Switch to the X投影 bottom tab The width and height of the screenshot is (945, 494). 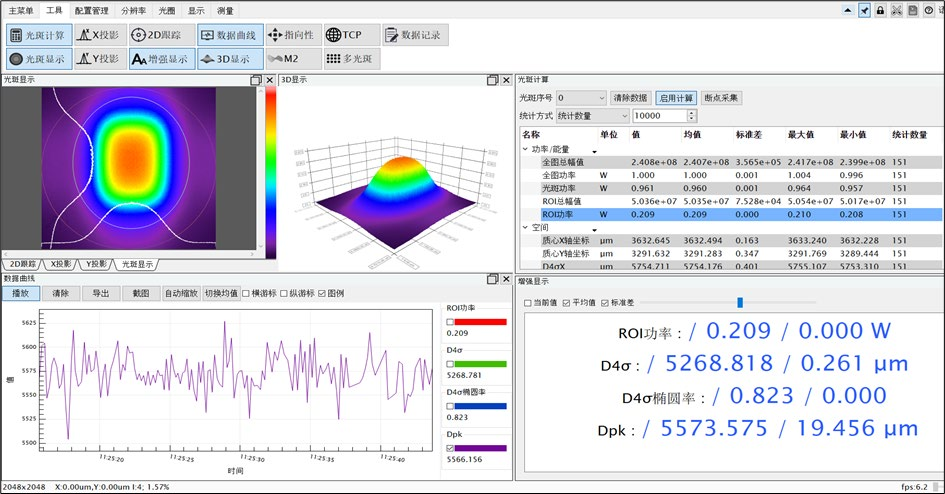click(61, 264)
